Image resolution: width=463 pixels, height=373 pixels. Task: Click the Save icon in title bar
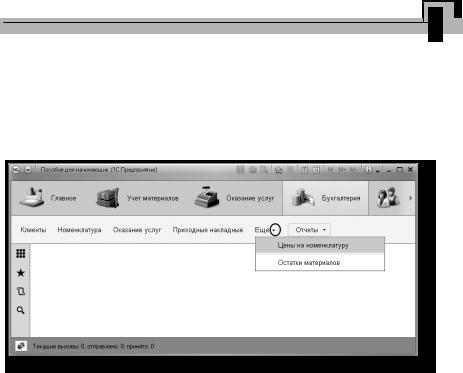coord(240,170)
